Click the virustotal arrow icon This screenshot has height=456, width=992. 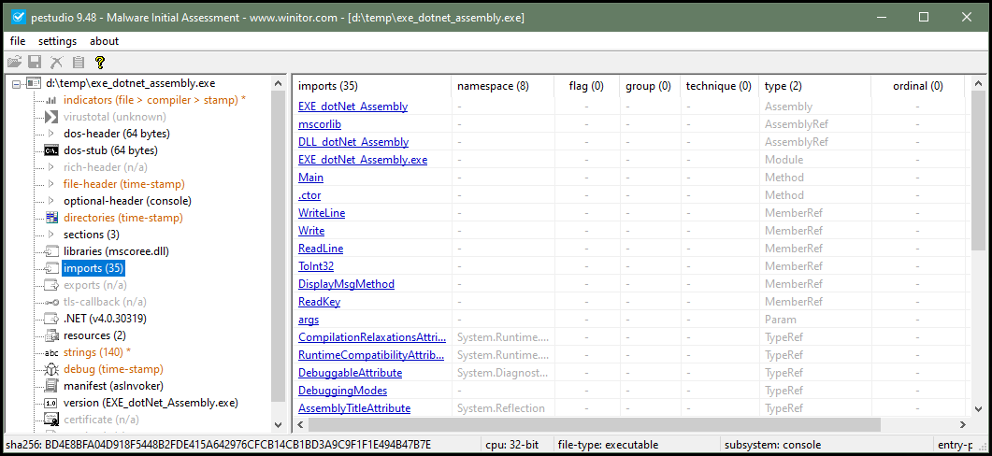[51, 117]
